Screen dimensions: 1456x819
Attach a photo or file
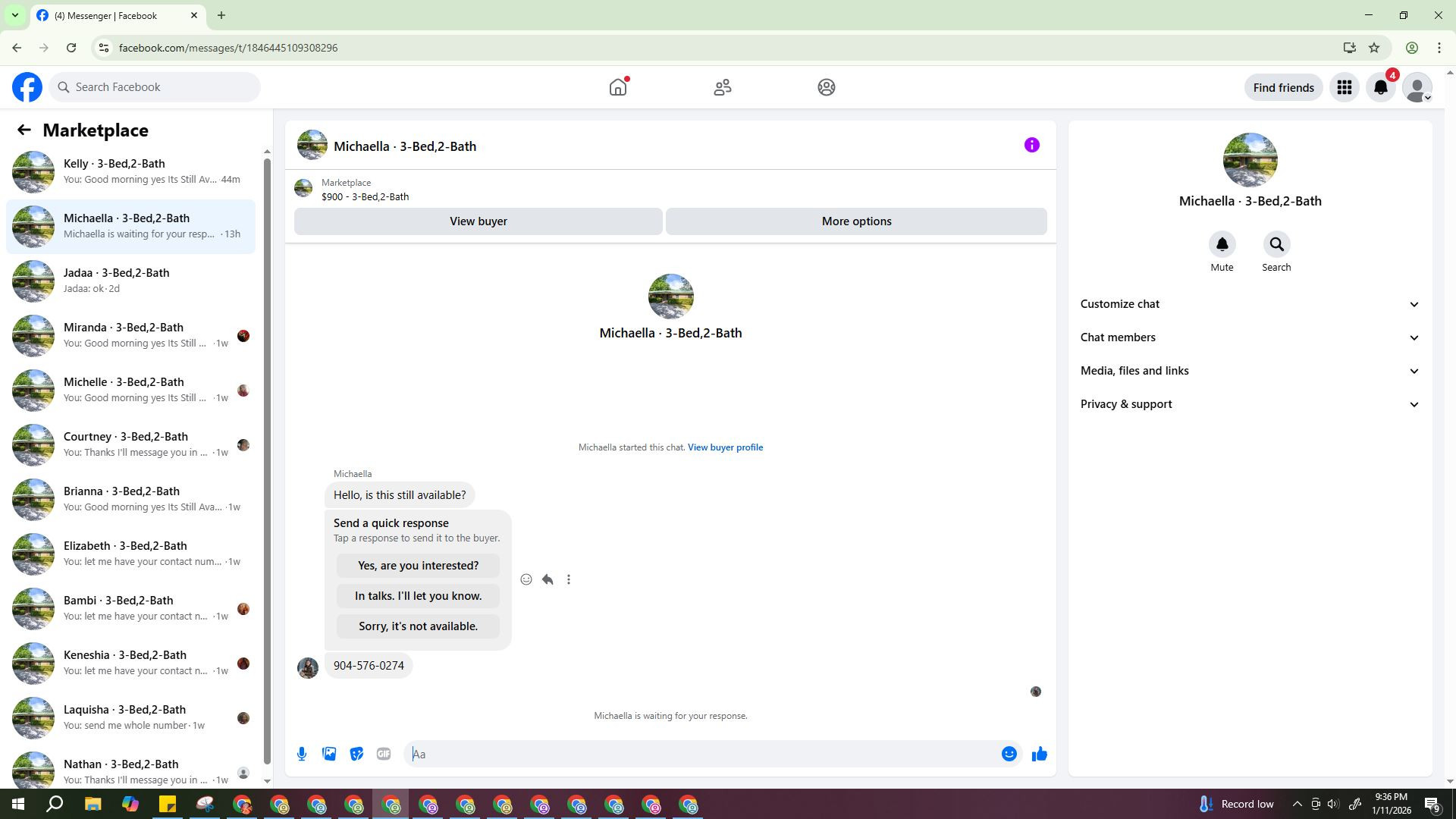click(329, 754)
